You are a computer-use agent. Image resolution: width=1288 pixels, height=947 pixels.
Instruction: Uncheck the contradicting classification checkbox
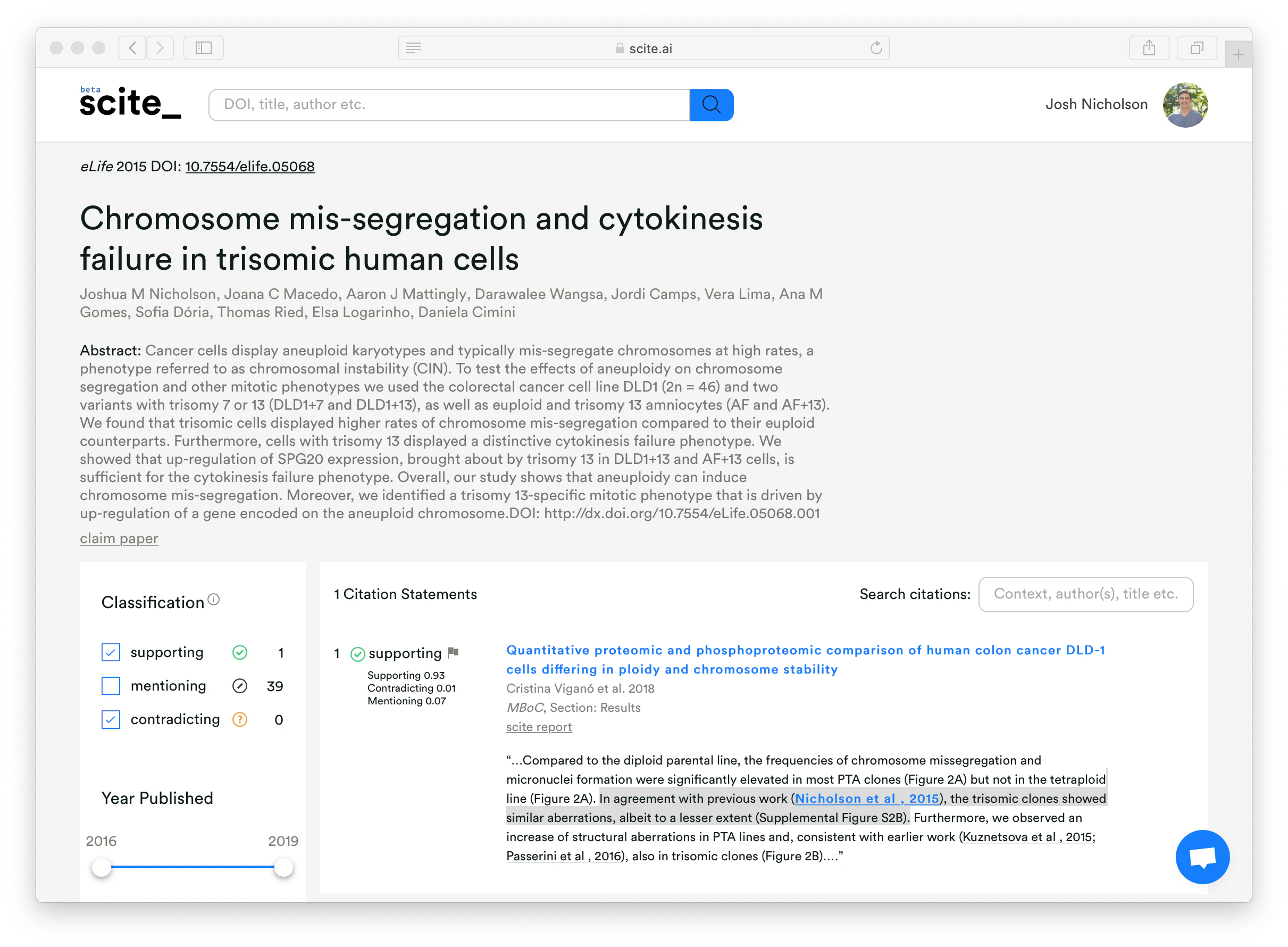[x=111, y=719]
